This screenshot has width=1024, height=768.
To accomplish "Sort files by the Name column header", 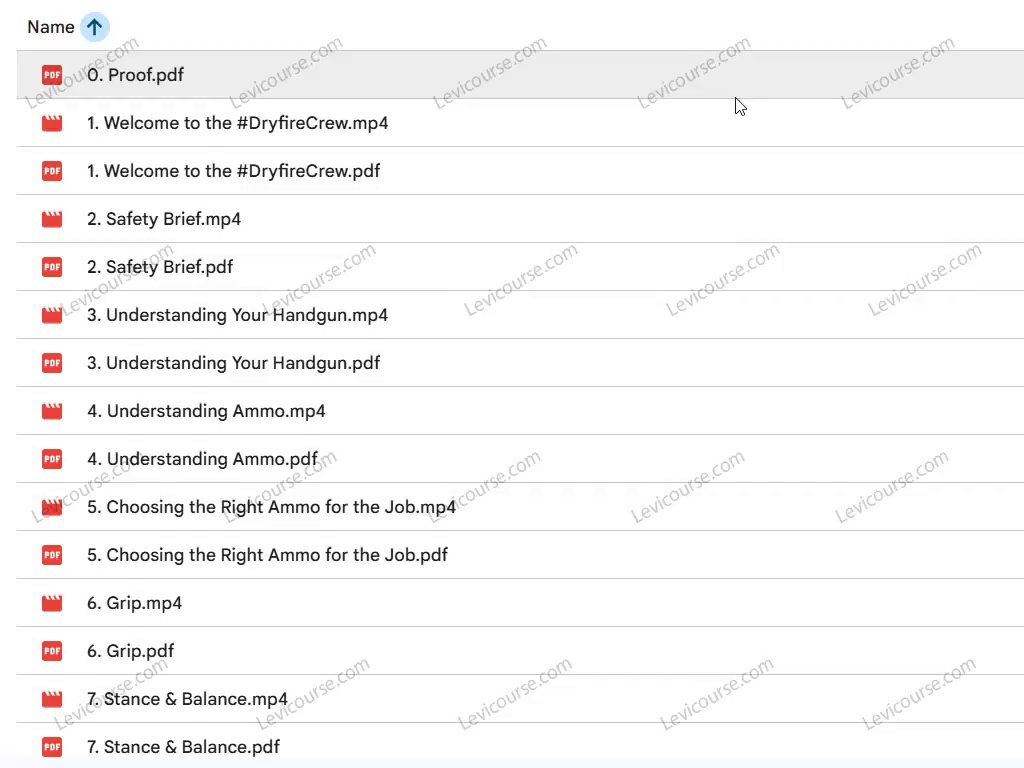I will (50, 27).
